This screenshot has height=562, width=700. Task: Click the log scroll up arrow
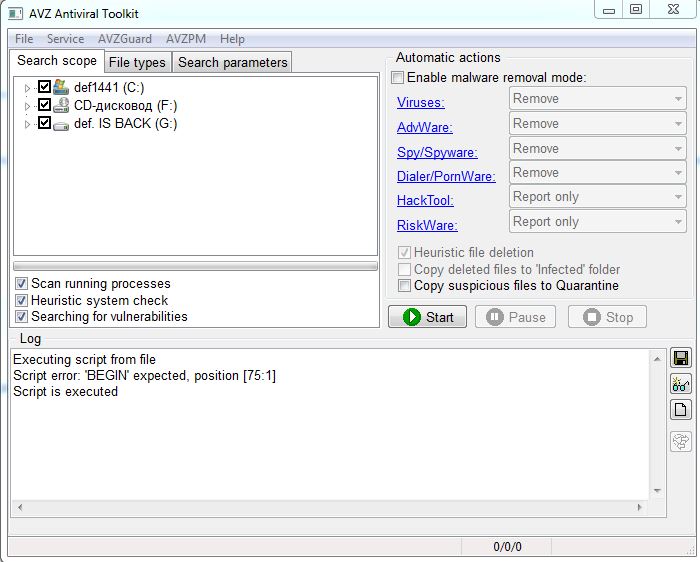pyautogui.click(x=657, y=359)
